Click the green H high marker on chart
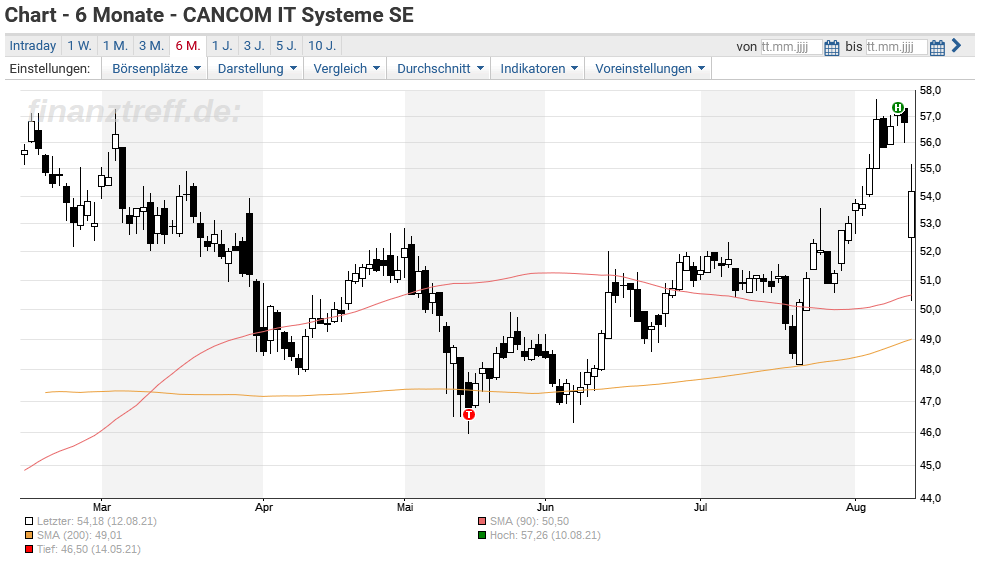The image size is (984, 561). coord(898,107)
